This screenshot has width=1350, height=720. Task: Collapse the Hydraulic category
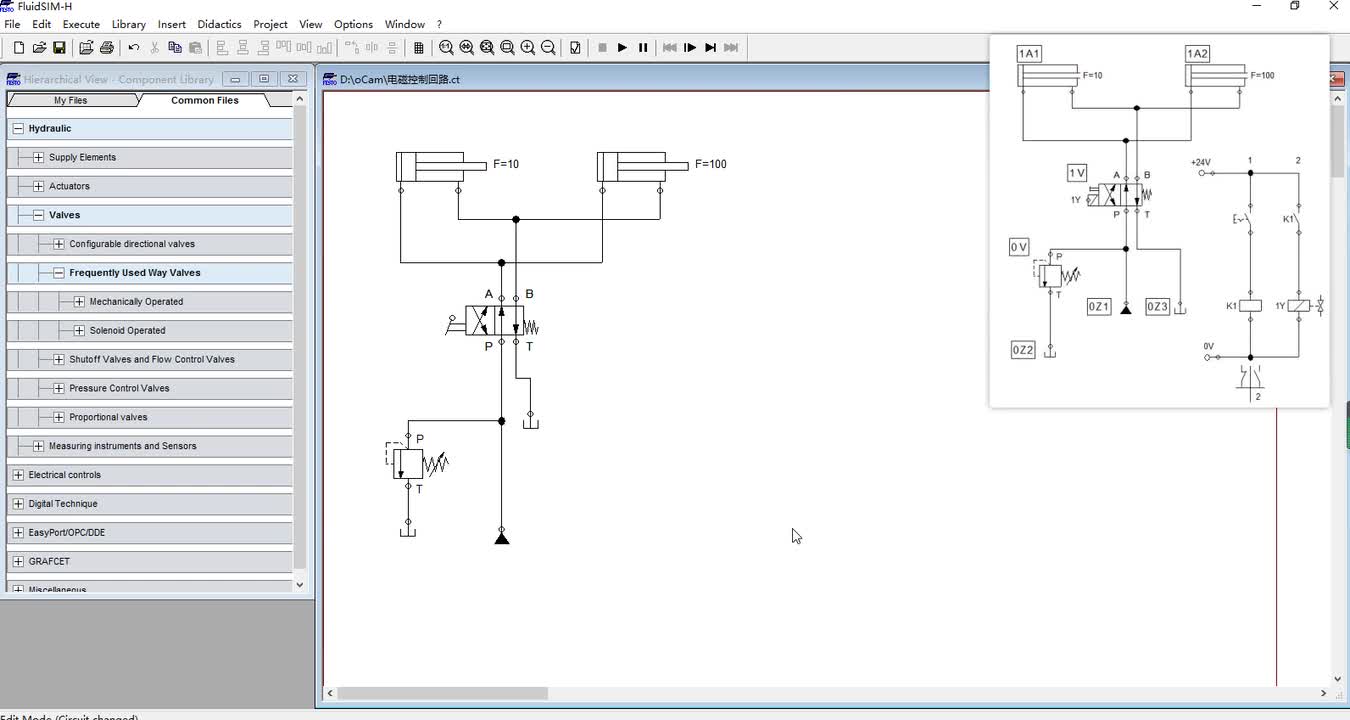click(18, 128)
